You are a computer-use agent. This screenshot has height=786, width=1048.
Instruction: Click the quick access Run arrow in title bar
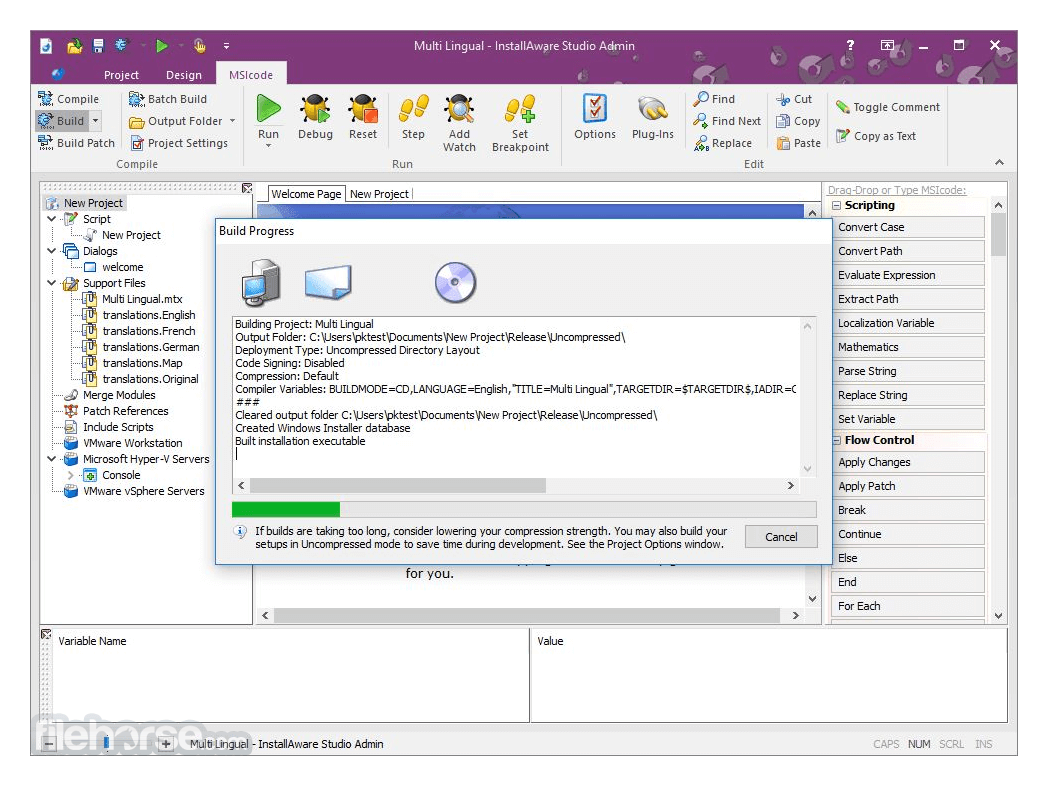tap(161, 45)
